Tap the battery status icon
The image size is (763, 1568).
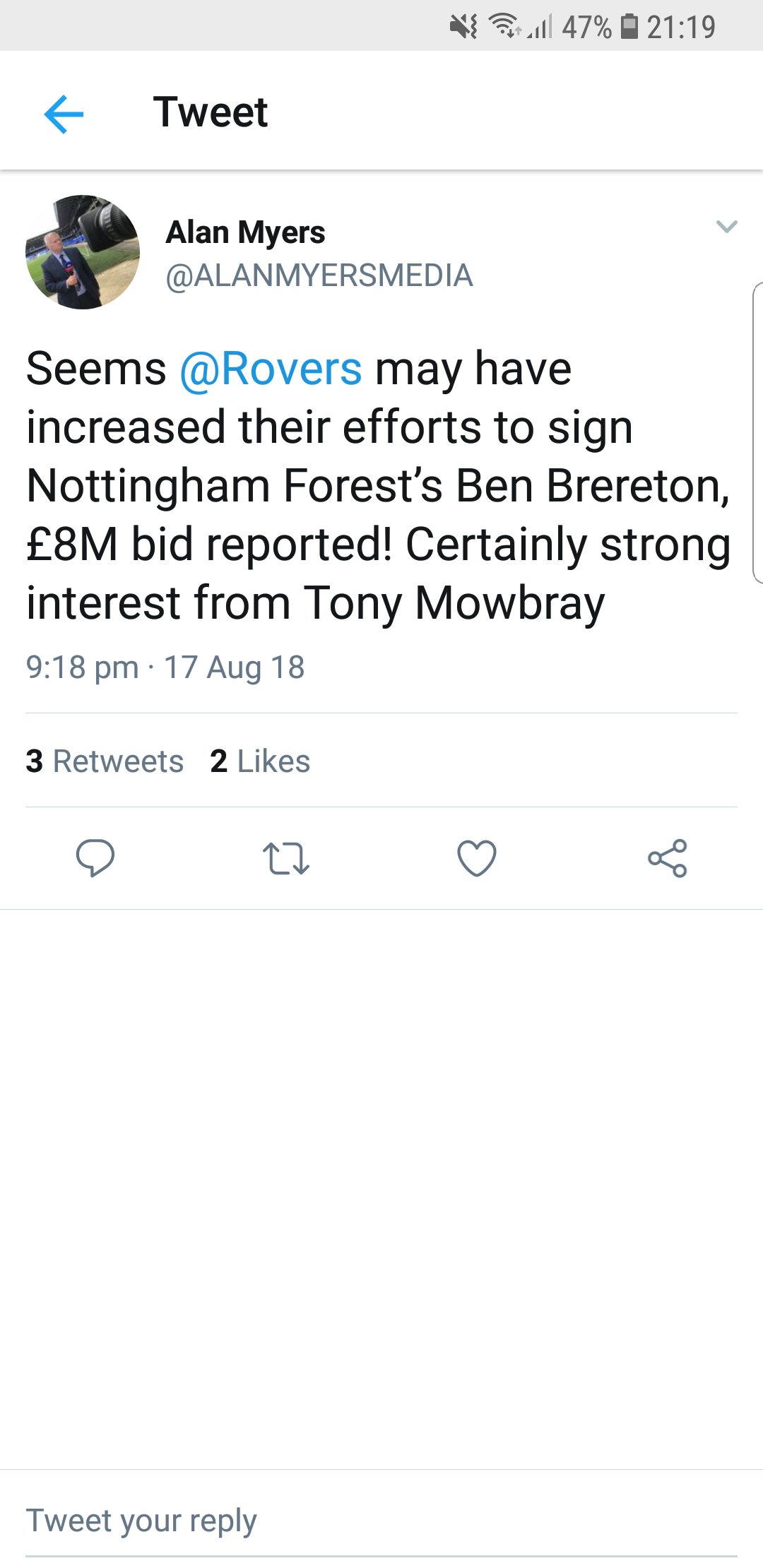pos(629,27)
